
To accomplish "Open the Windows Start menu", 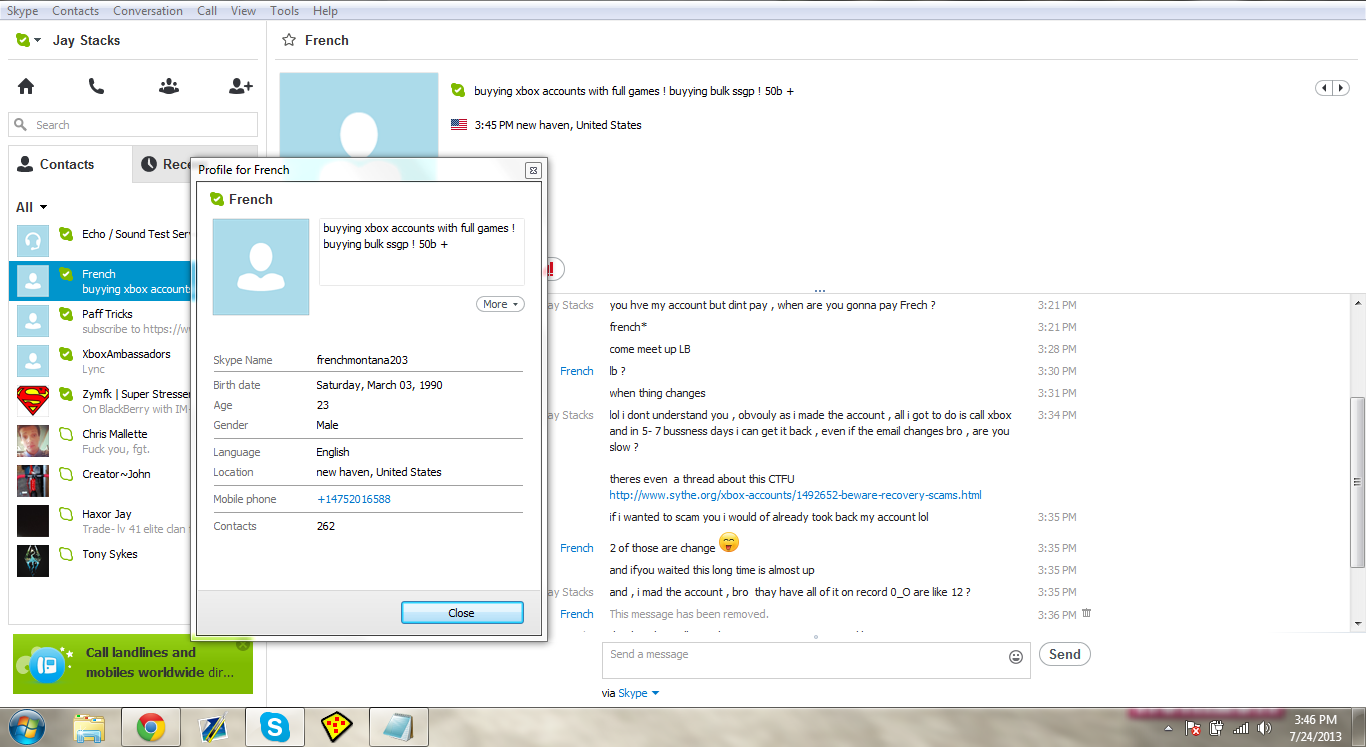I will (27, 727).
